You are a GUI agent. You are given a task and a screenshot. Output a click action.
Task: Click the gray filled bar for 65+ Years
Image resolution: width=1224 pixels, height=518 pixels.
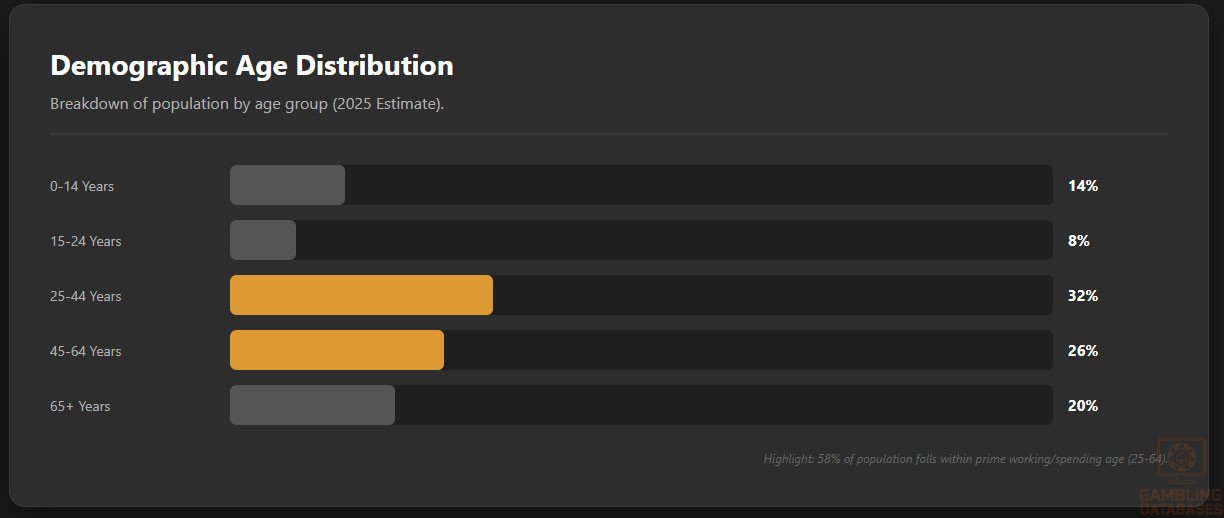312,405
